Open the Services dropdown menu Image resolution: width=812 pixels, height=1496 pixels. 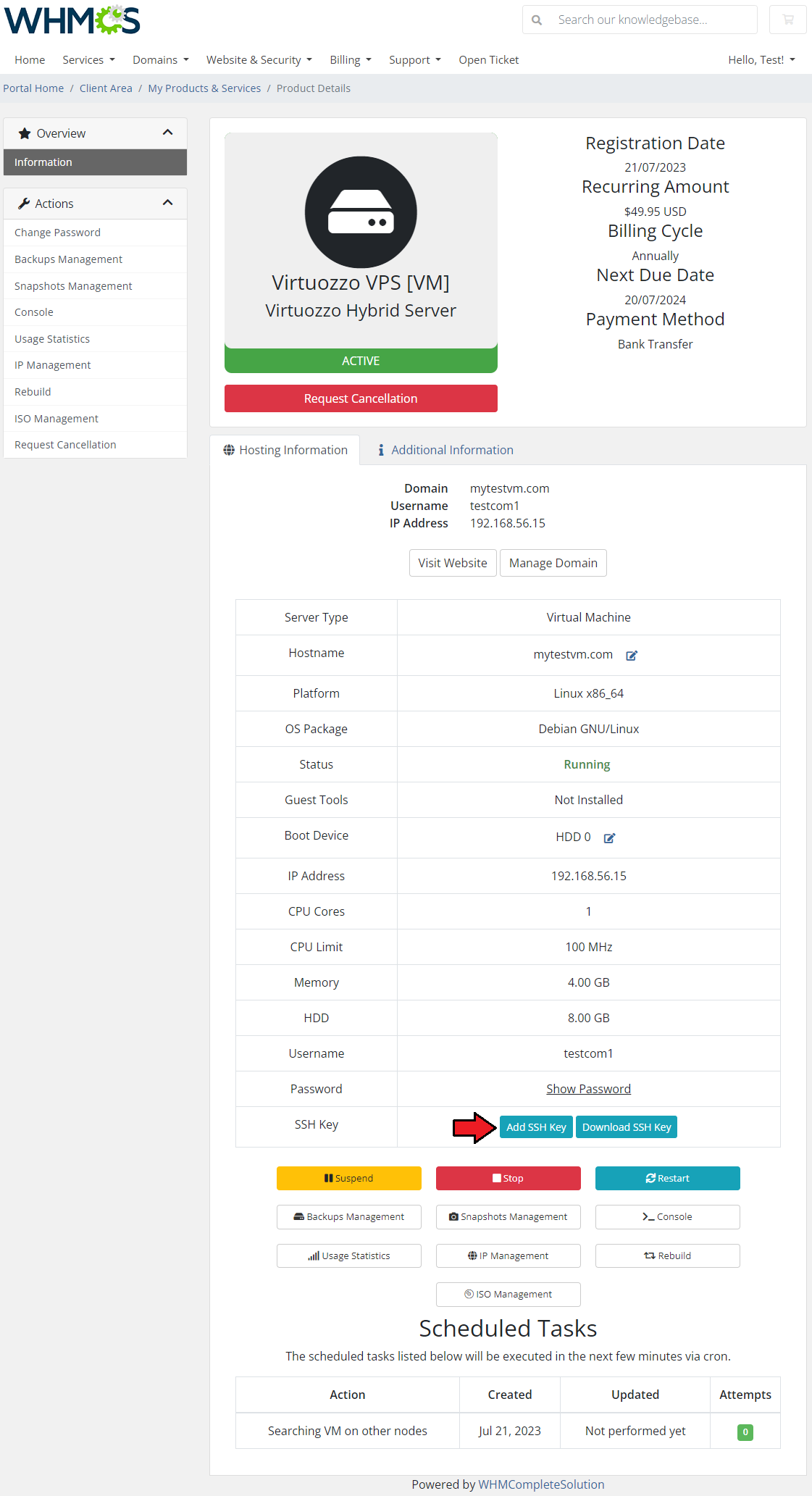[88, 59]
